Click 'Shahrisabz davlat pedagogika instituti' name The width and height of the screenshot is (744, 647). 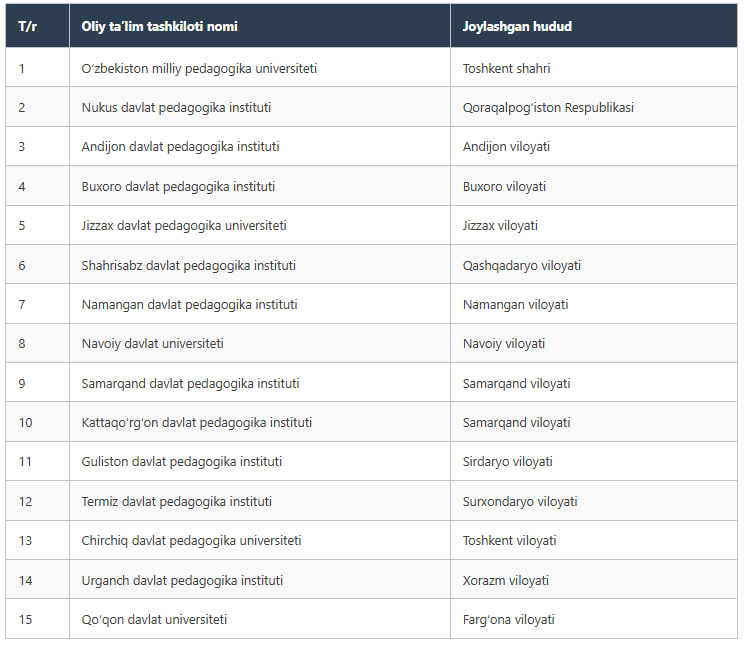[x=189, y=265]
